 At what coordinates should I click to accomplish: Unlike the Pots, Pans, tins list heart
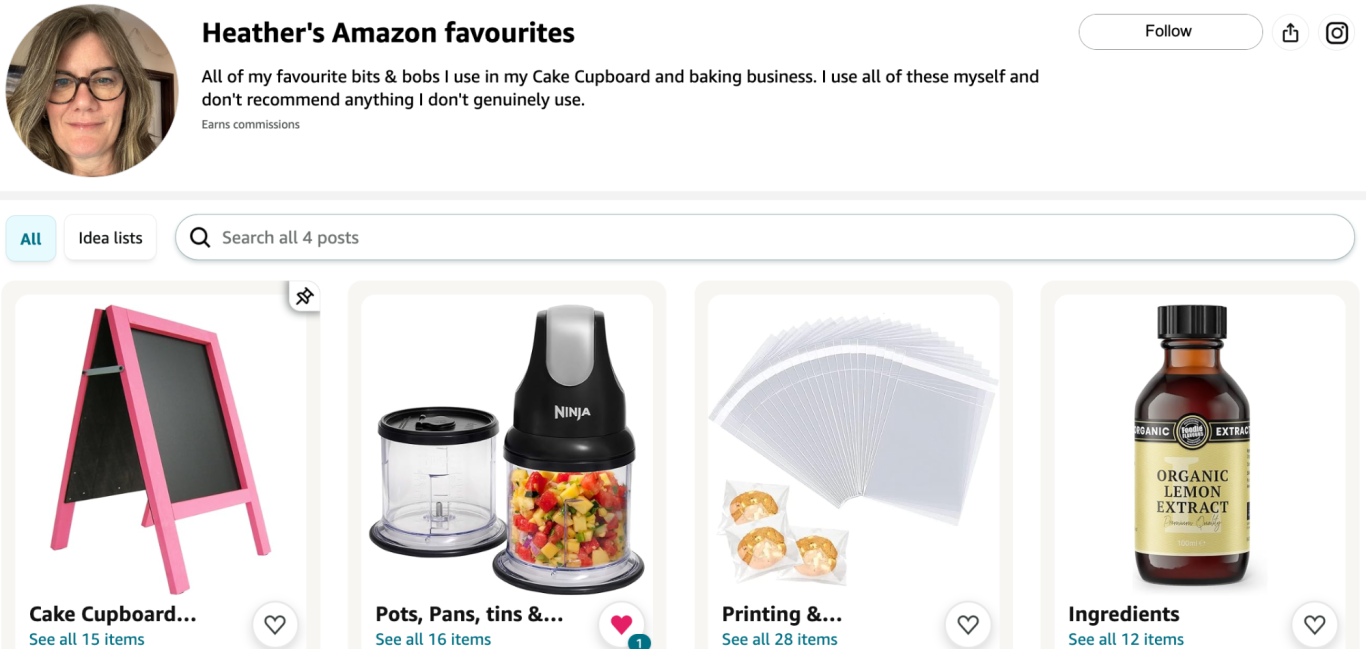tap(621, 625)
